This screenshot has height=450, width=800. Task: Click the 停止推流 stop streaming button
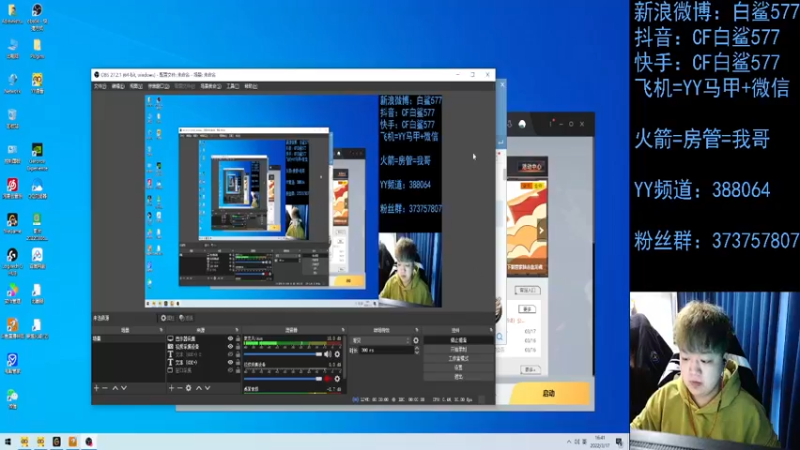tap(459, 340)
